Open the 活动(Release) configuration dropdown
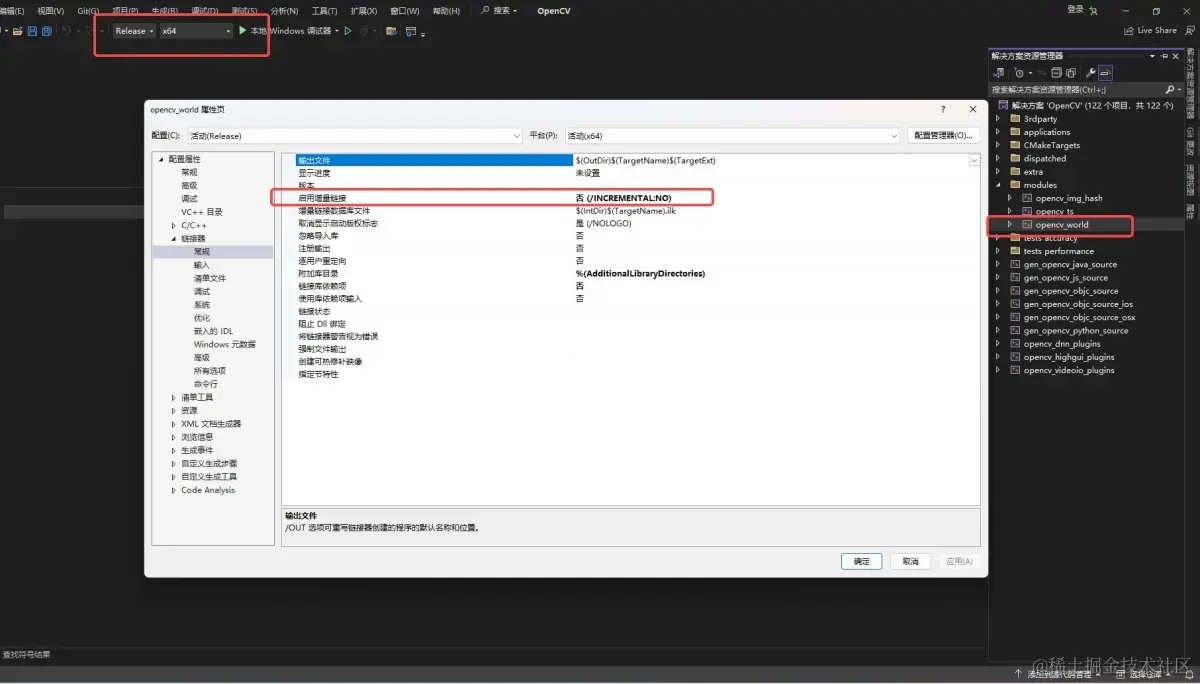 point(518,135)
